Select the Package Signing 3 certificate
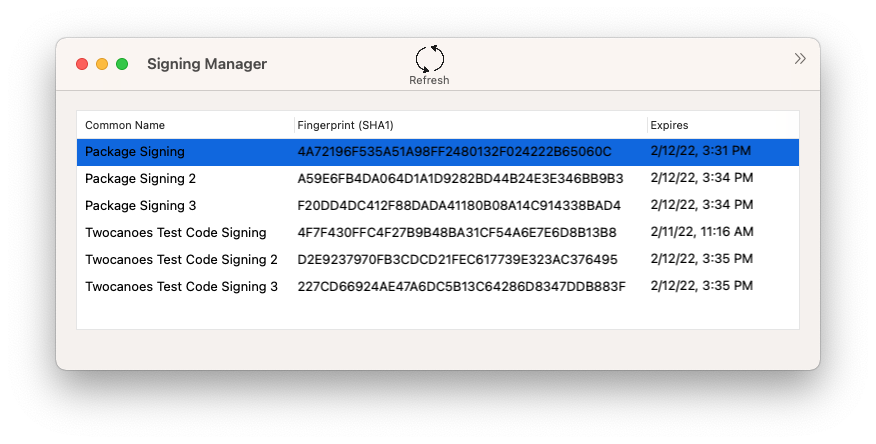The width and height of the screenshot is (876, 444). coord(437,206)
